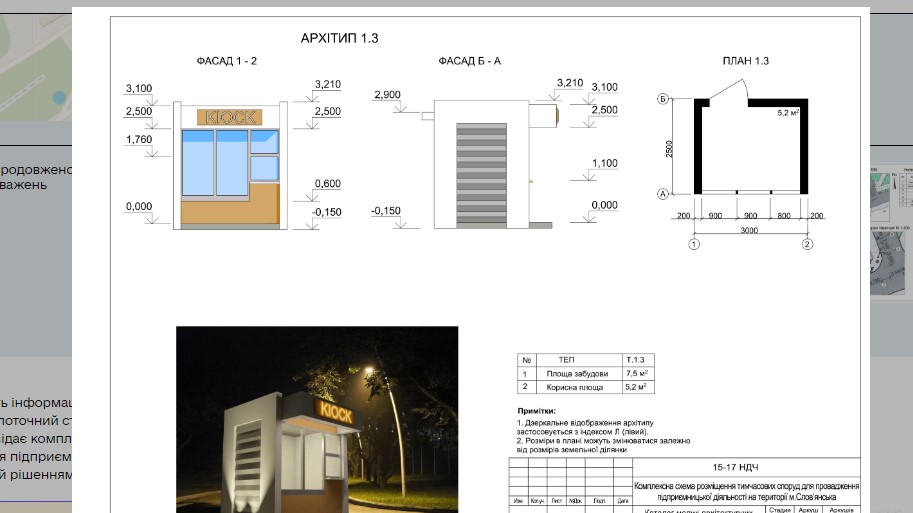This screenshot has width=913, height=513.
Task: Click the 1,100 elevation mark
Action: pyautogui.click(x=604, y=164)
